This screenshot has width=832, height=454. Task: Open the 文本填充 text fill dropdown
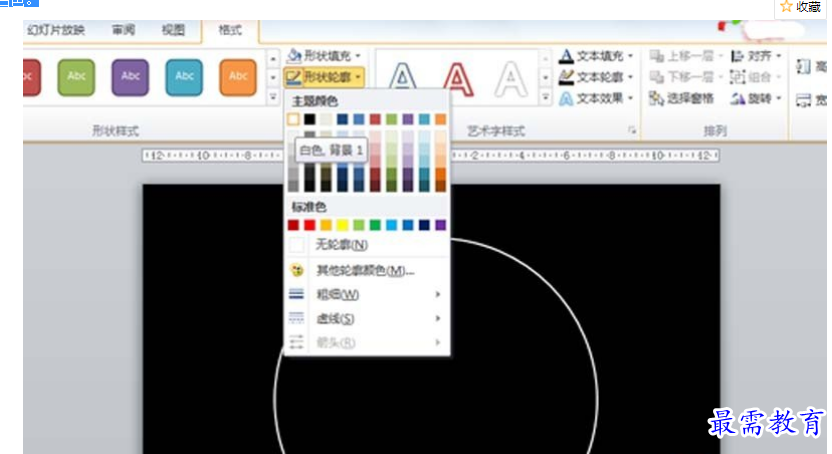pyautogui.click(x=596, y=56)
